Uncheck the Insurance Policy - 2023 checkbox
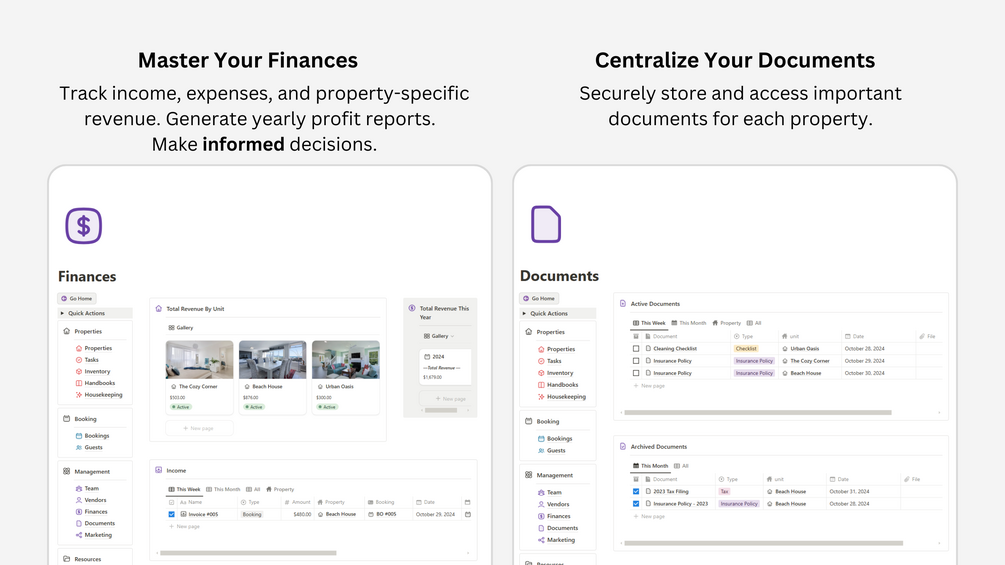 click(636, 504)
